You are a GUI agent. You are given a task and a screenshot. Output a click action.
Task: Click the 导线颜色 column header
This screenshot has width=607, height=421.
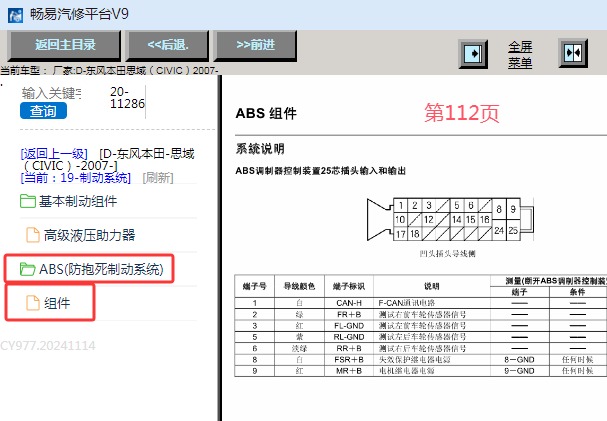(x=299, y=286)
